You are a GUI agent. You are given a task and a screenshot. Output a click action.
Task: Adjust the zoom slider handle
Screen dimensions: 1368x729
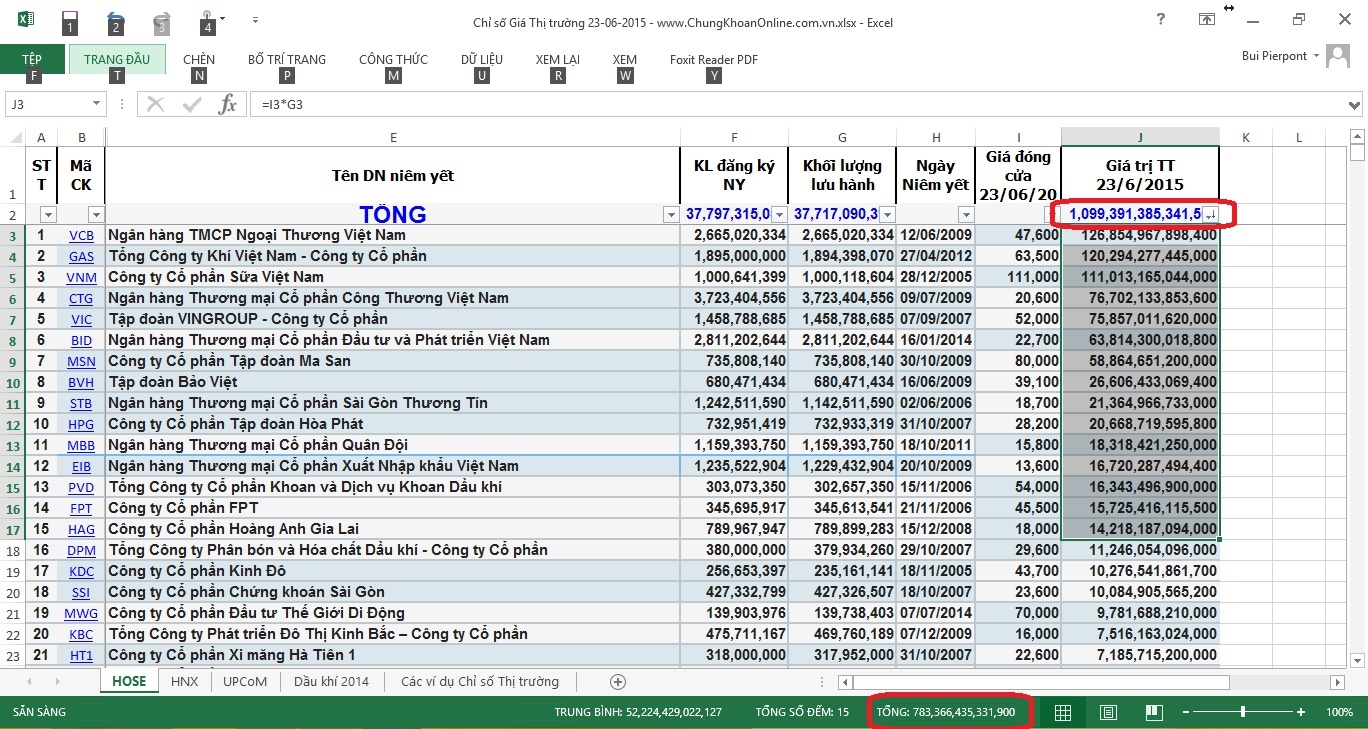click(1243, 712)
